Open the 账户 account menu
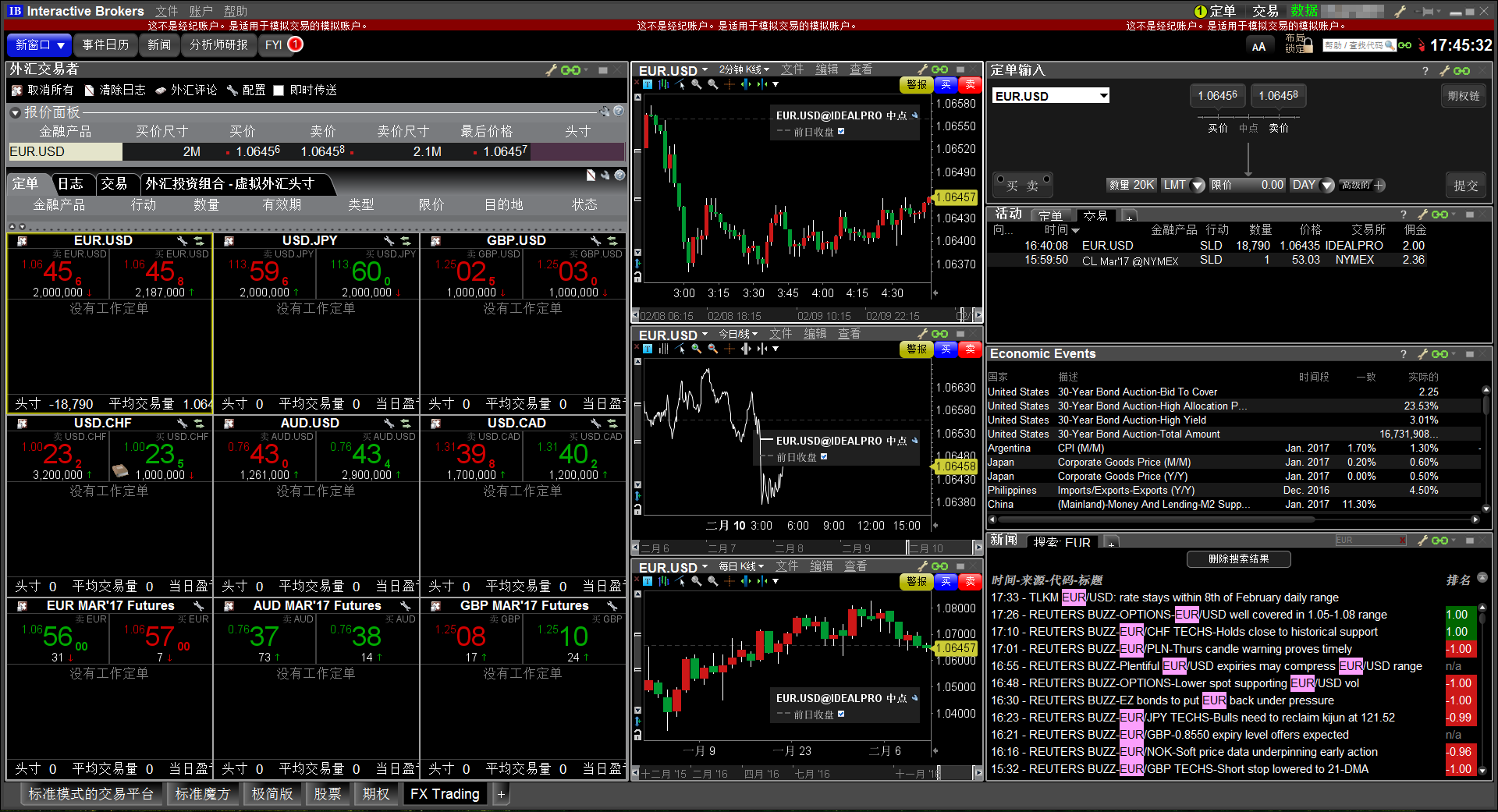 coord(201,12)
